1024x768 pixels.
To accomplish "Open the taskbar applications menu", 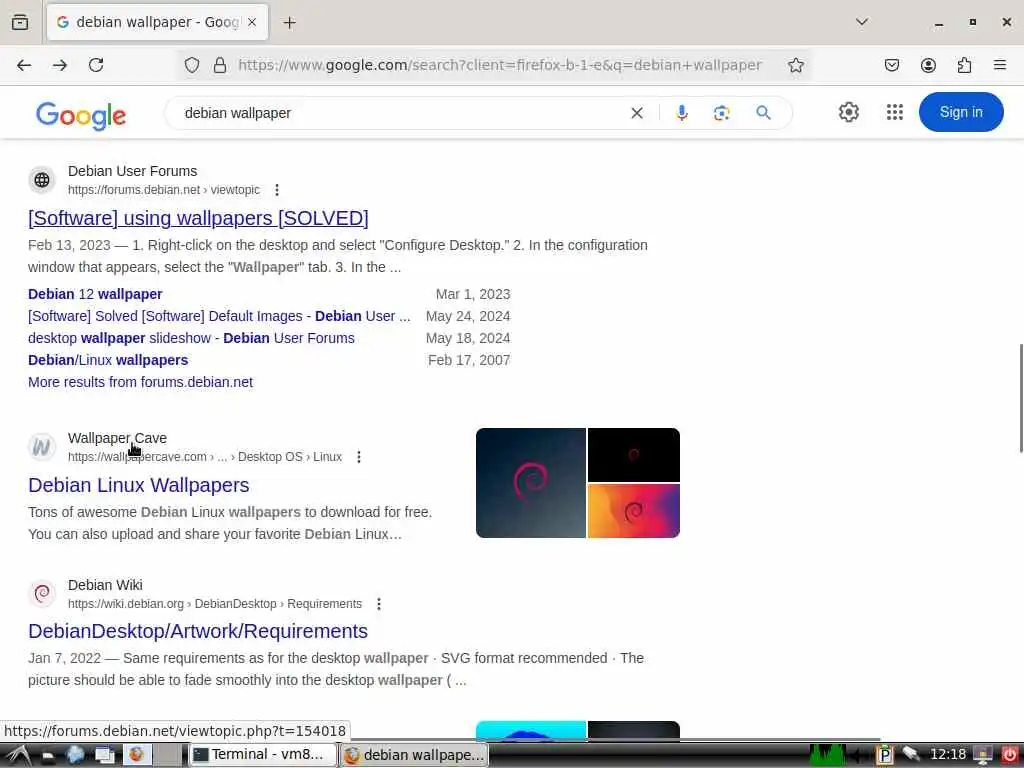I will (18, 755).
